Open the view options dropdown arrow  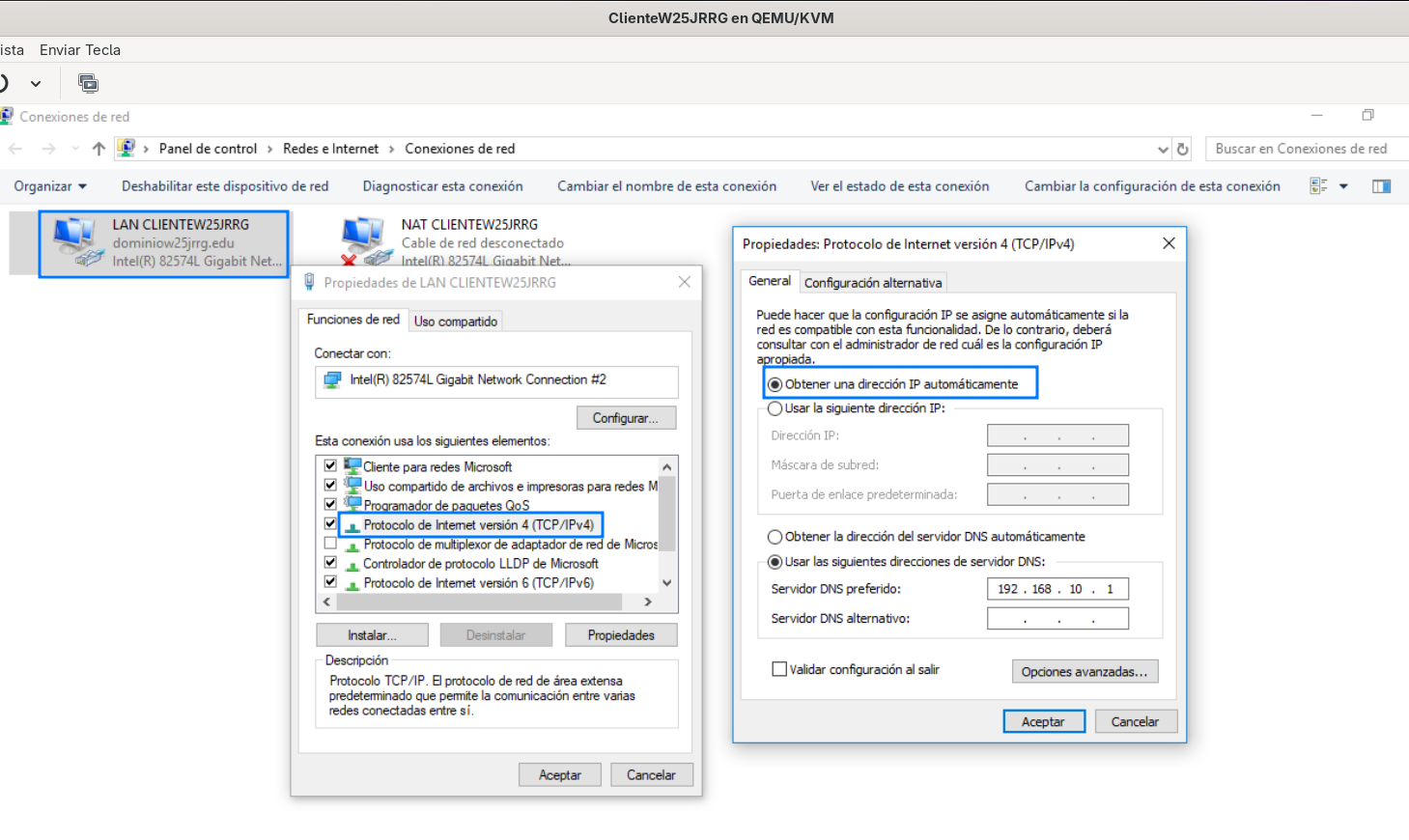point(1343,186)
